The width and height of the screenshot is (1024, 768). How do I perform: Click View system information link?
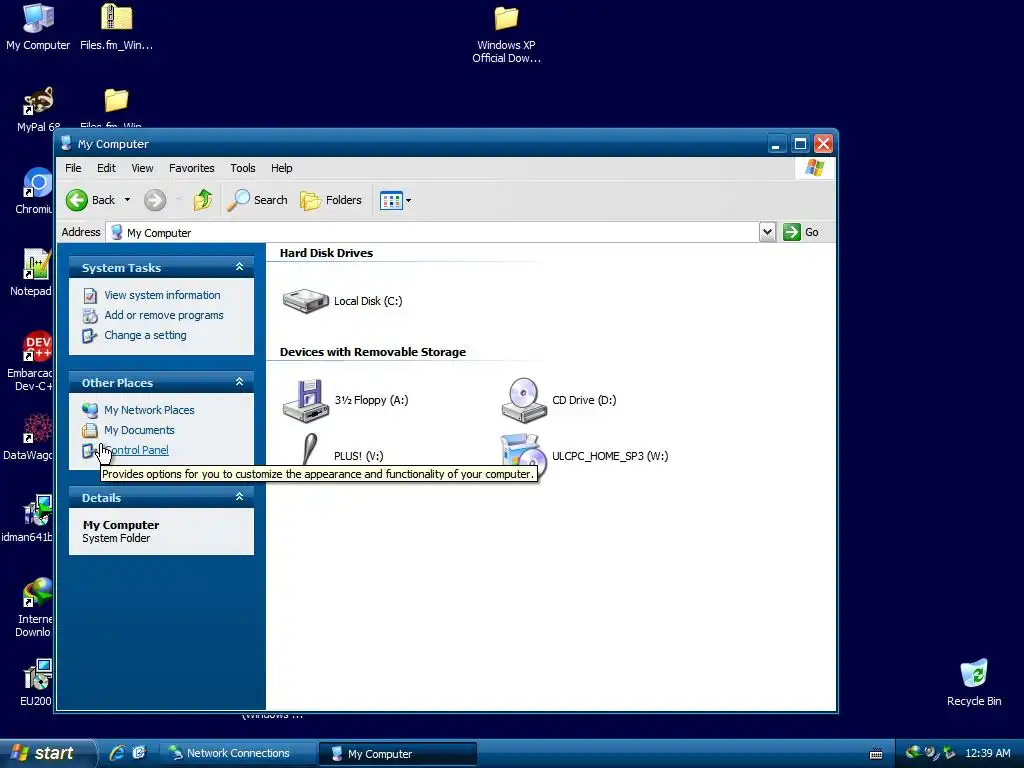click(x=162, y=295)
